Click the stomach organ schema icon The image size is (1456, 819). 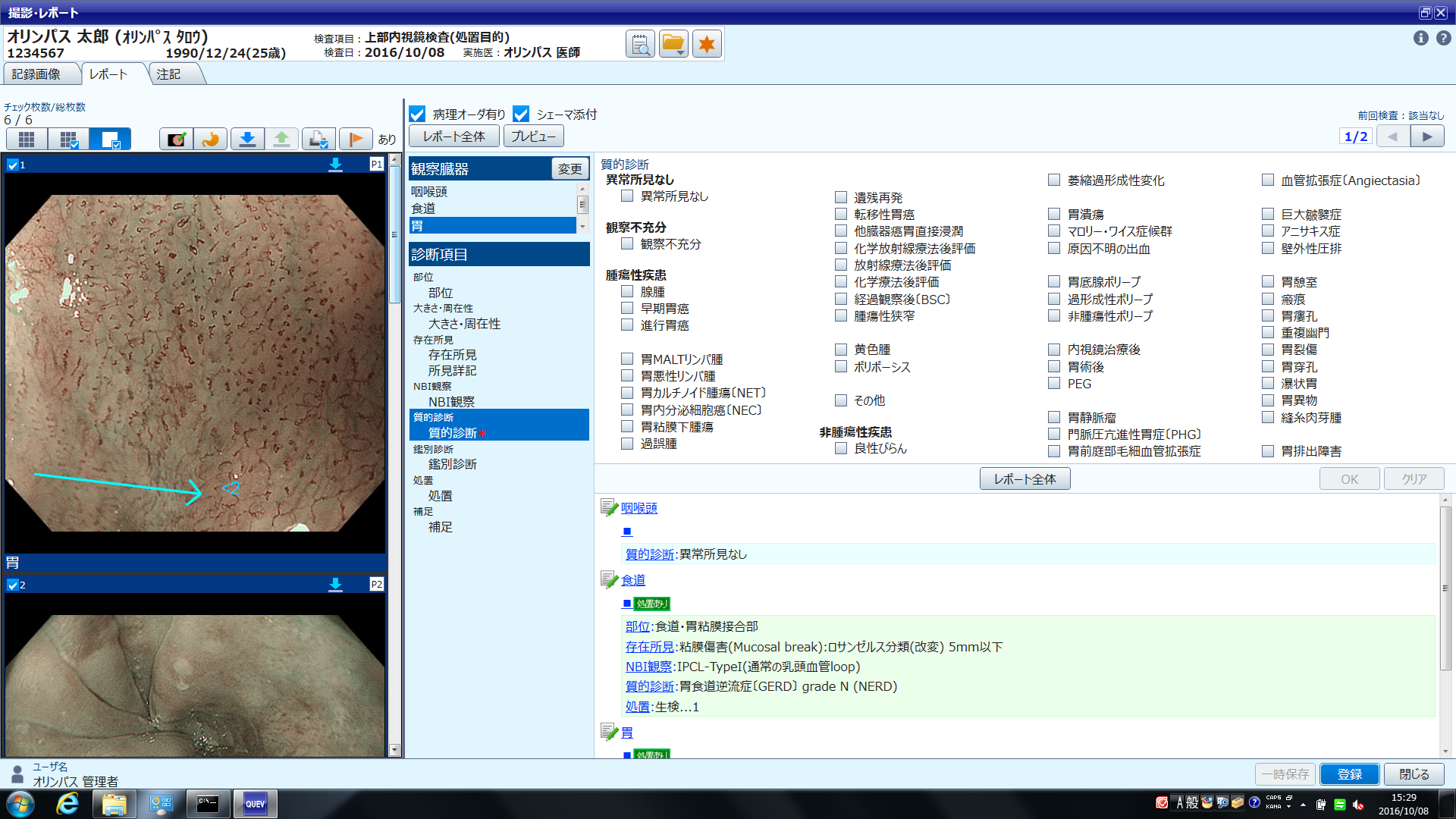211,139
